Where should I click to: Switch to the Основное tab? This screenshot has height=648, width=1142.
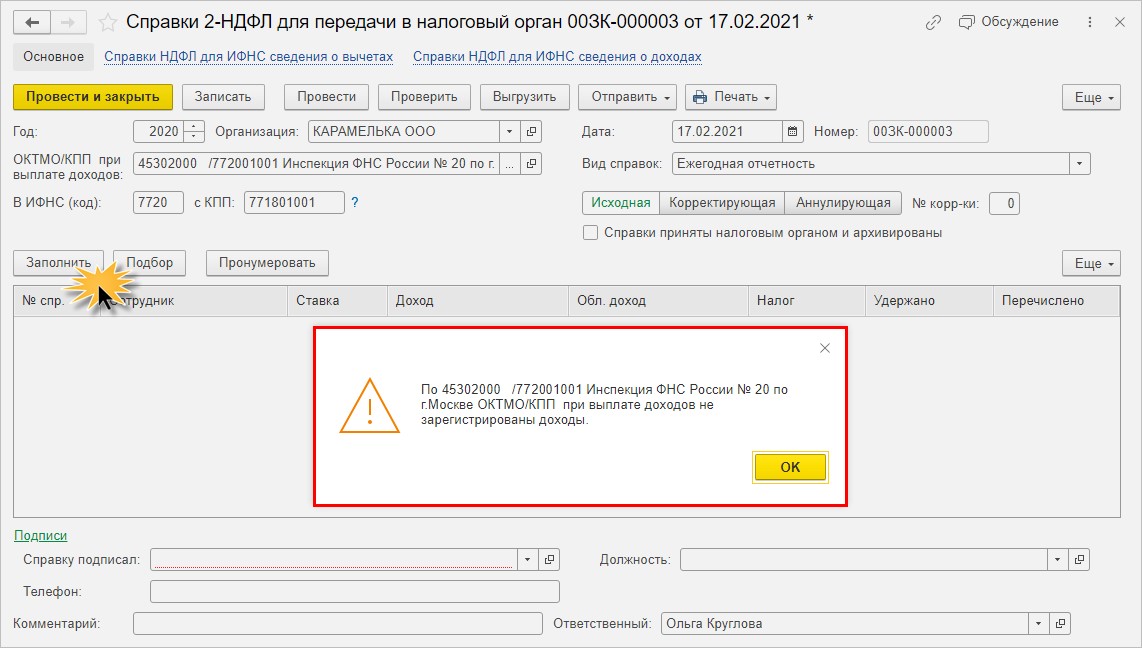pyautogui.click(x=53, y=57)
